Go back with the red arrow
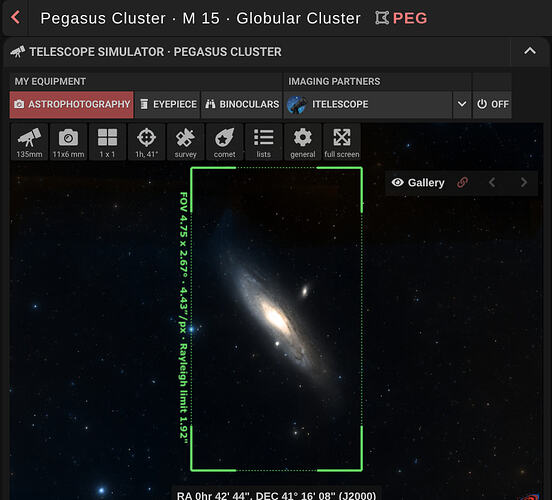The width and height of the screenshot is (552, 500). [x=15, y=17]
